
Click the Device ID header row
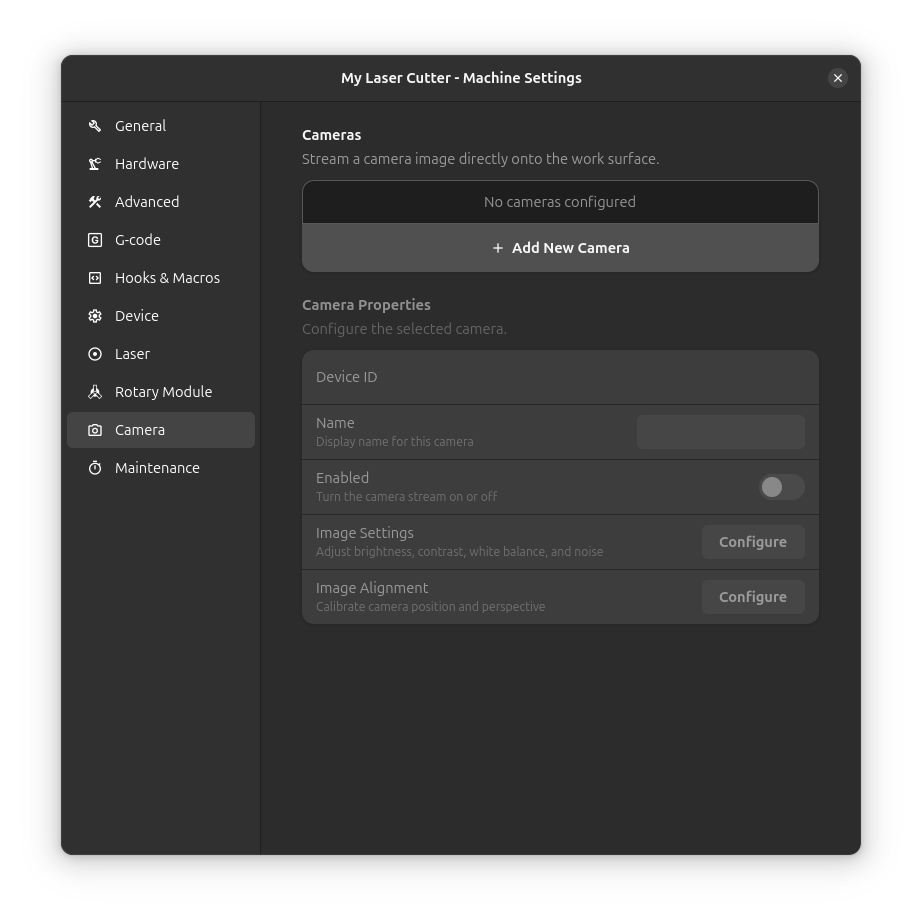click(560, 377)
